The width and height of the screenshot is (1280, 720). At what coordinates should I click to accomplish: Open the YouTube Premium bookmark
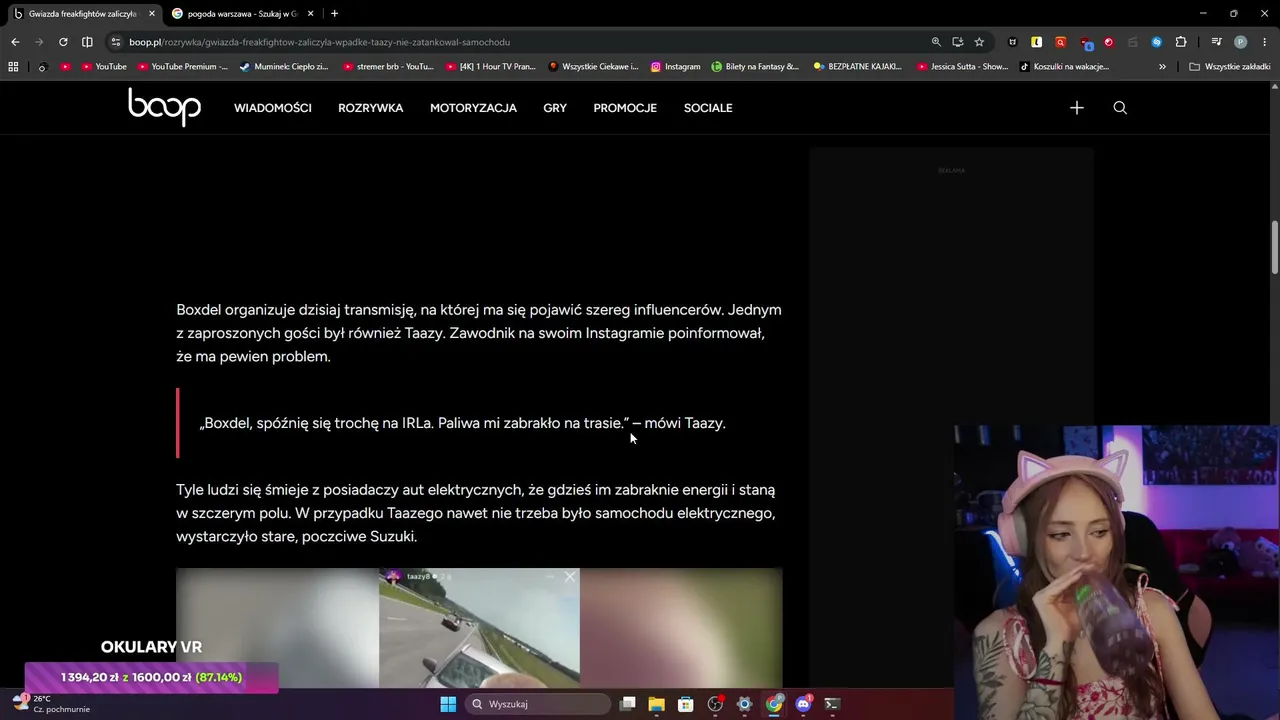[x=182, y=67]
